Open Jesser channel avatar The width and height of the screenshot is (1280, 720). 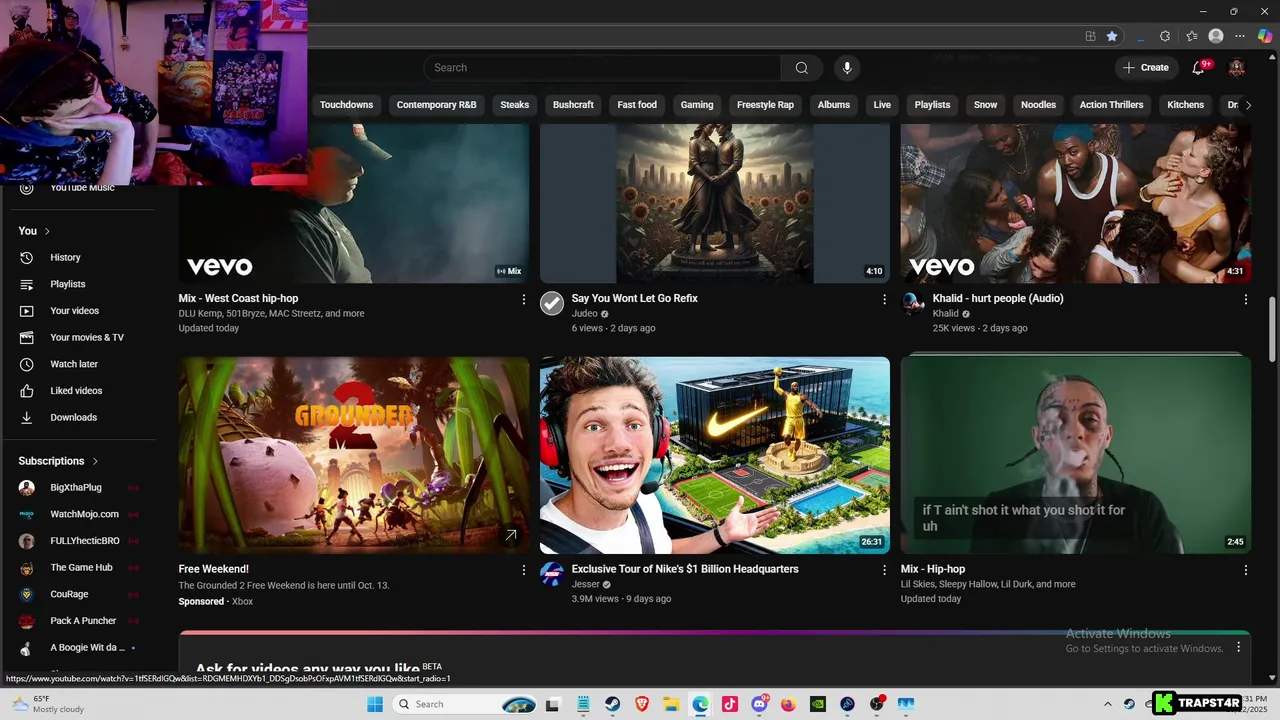552,573
